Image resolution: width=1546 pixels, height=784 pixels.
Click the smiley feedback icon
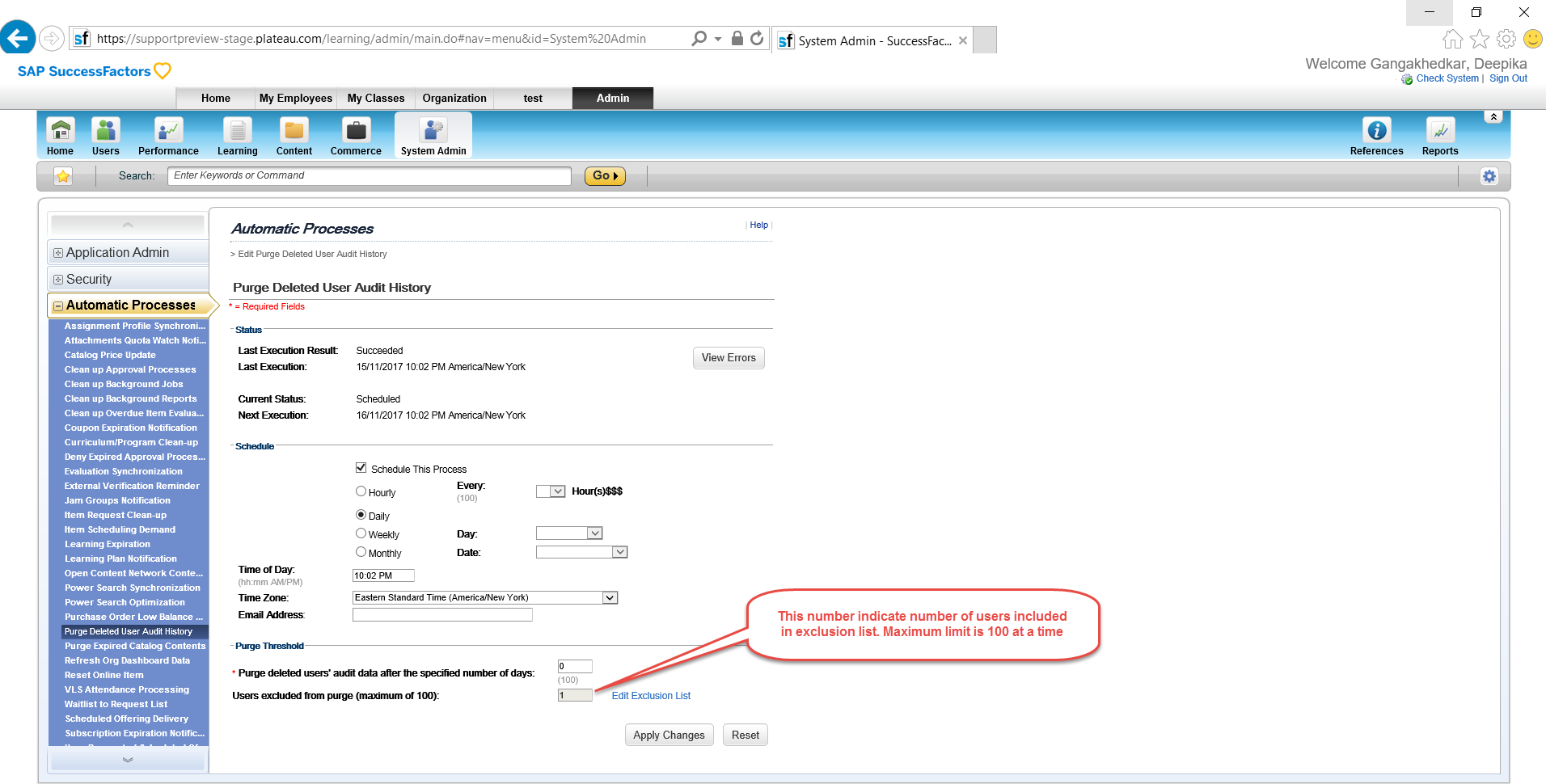coord(1532,39)
